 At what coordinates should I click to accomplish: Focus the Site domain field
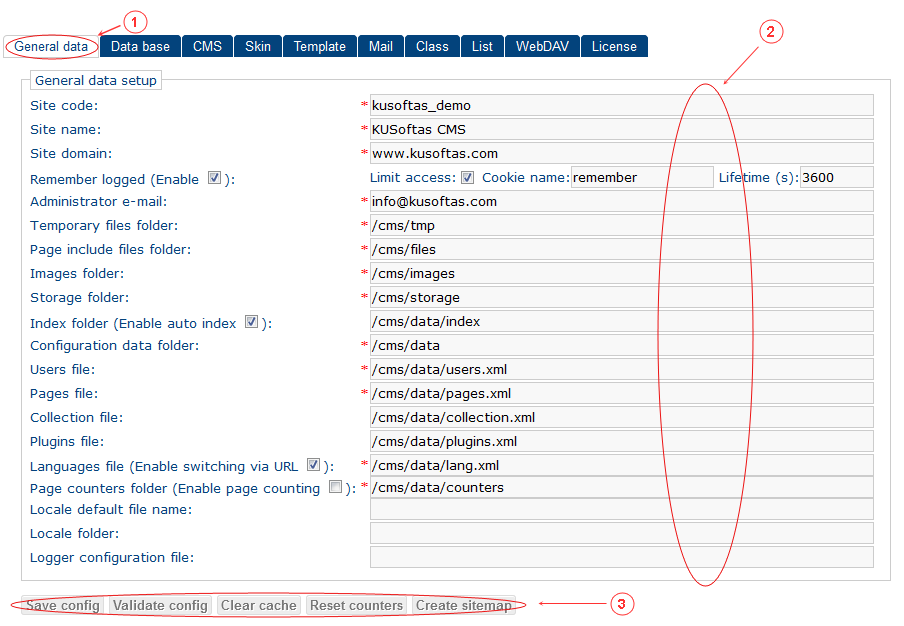coord(622,154)
